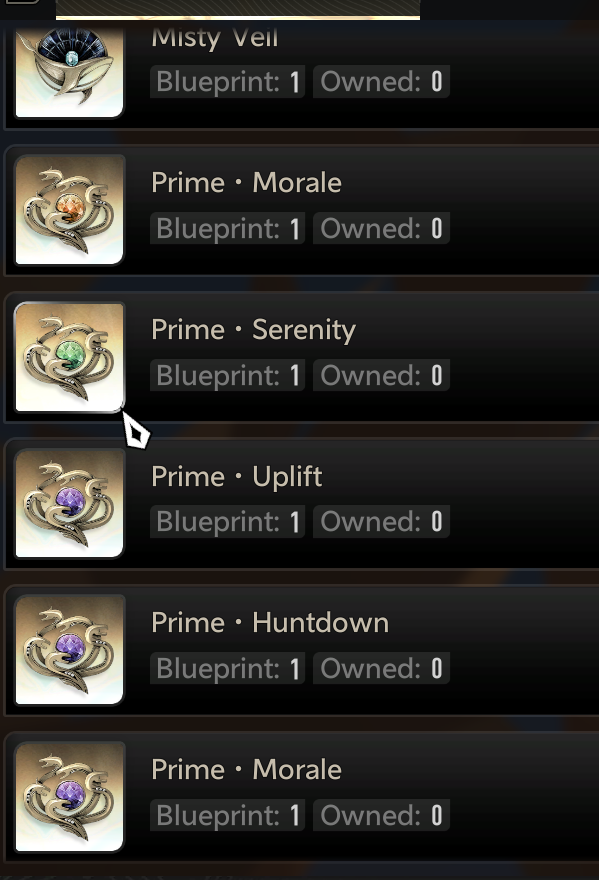Select the Prime · Serenity title text
This screenshot has height=880, width=599.
[x=254, y=330]
